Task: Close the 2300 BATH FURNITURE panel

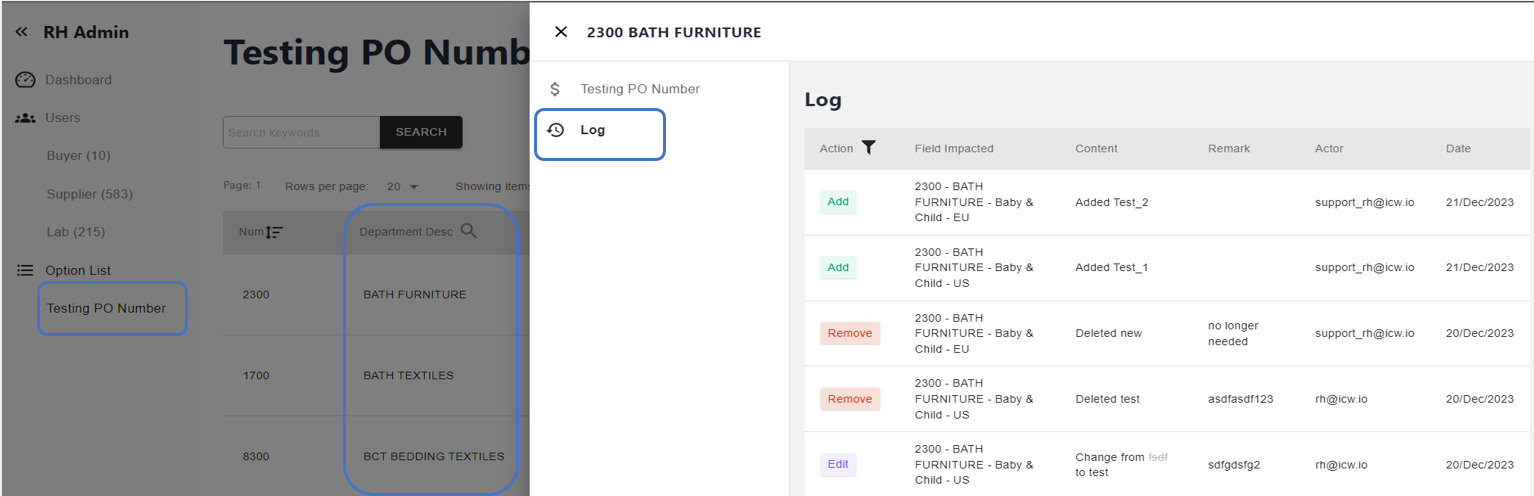Action: click(561, 32)
